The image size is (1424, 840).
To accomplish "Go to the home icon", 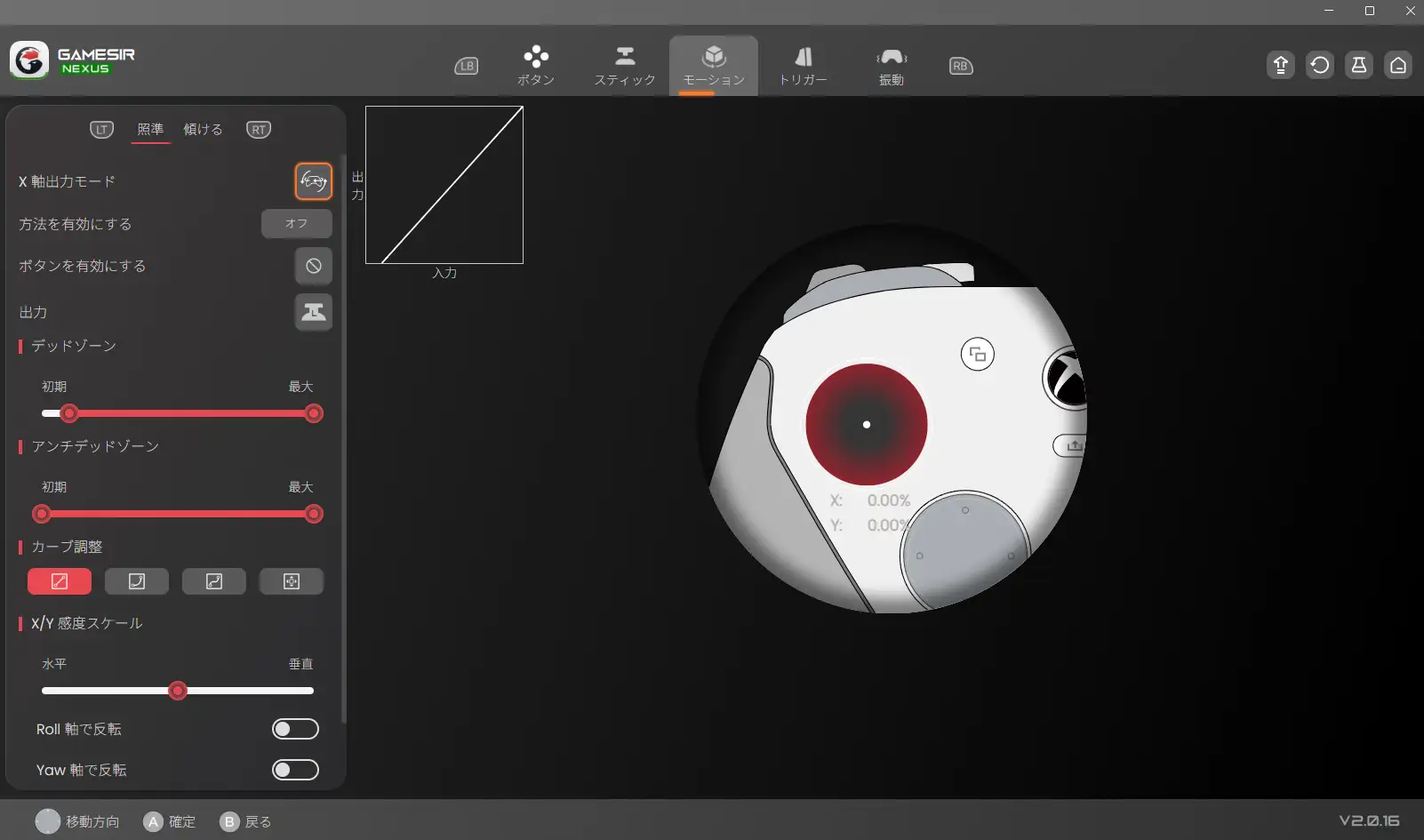I will pyautogui.click(x=1398, y=65).
